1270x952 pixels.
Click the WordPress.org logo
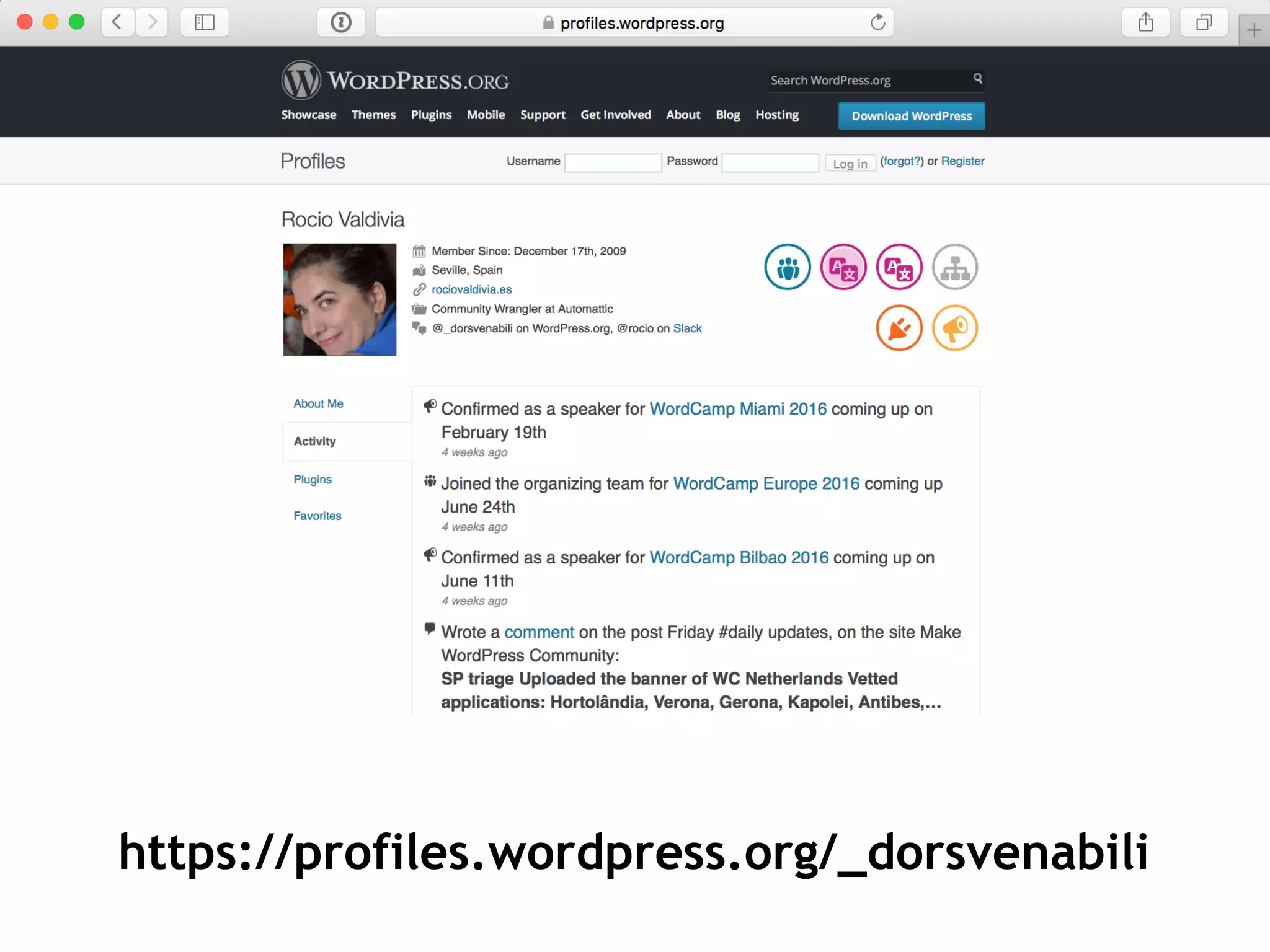(395, 80)
